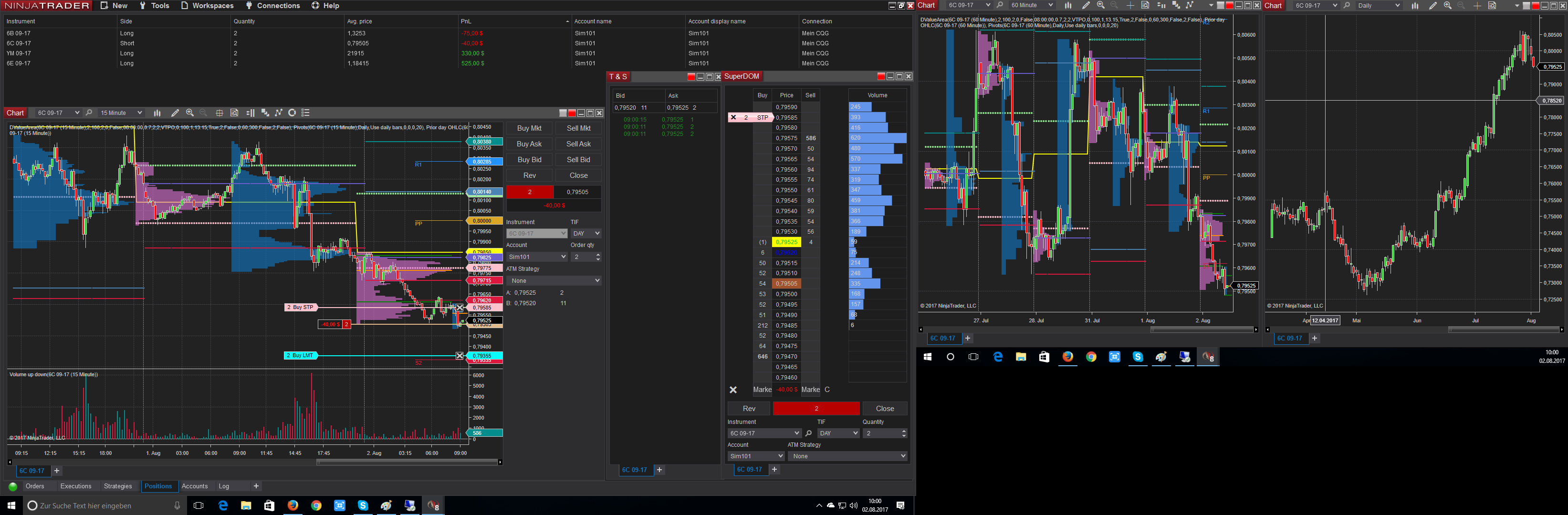Cancel the STP order row in SuperDOM
1568x515 pixels.
[x=733, y=117]
